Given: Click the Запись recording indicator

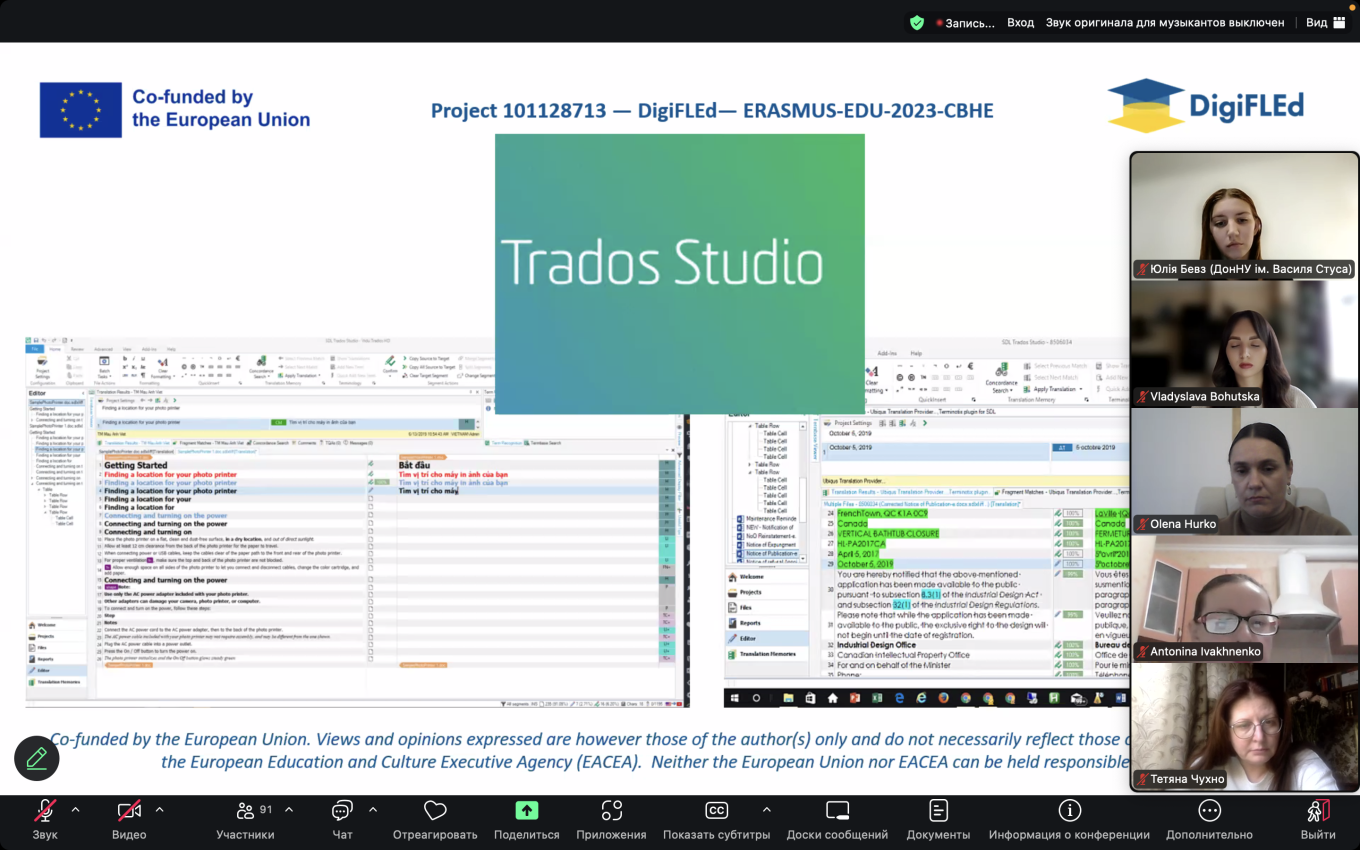Looking at the screenshot, I should (965, 22).
